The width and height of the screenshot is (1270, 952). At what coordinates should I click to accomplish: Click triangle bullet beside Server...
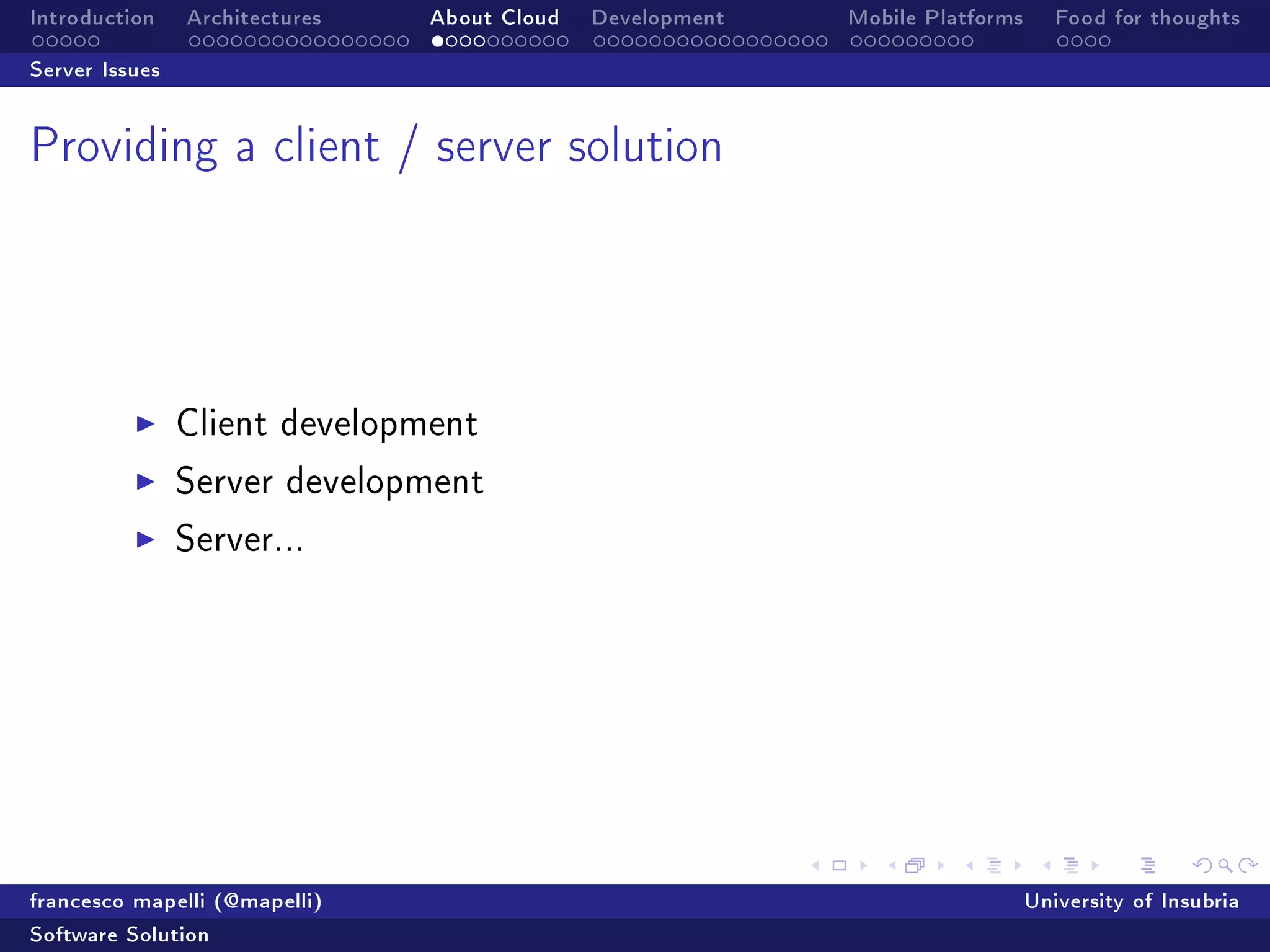tap(146, 539)
